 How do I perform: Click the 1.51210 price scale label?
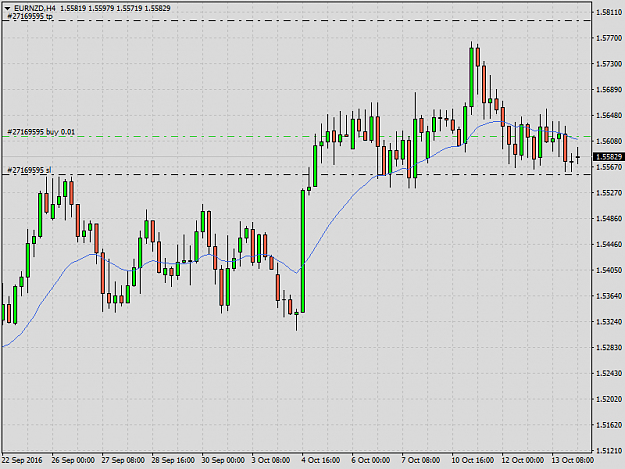click(609, 451)
